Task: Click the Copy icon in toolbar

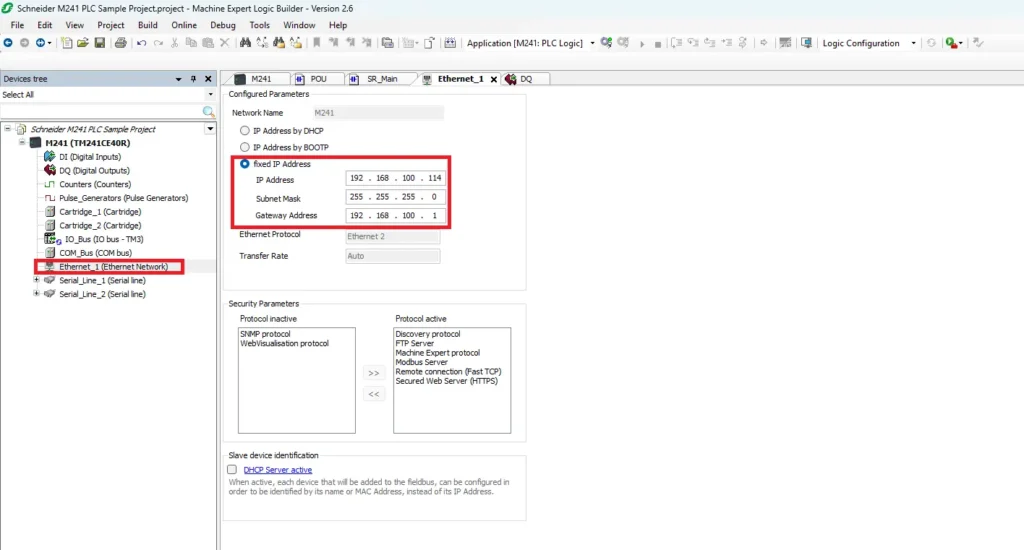Action: click(x=191, y=43)
